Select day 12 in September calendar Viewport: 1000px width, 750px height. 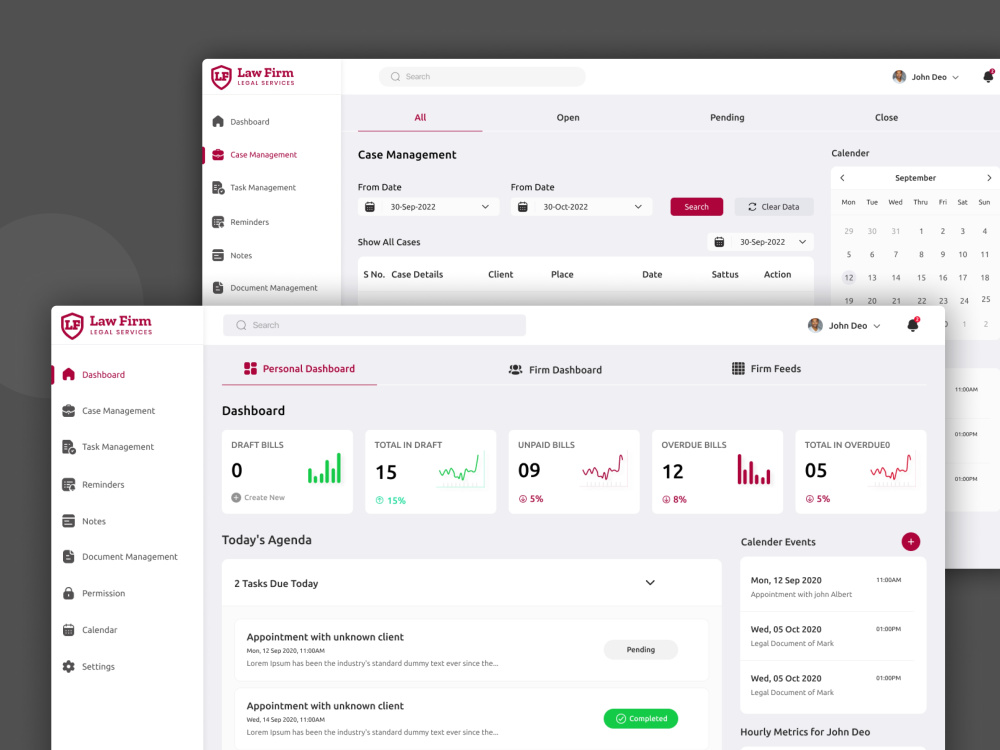coord(848,277)
